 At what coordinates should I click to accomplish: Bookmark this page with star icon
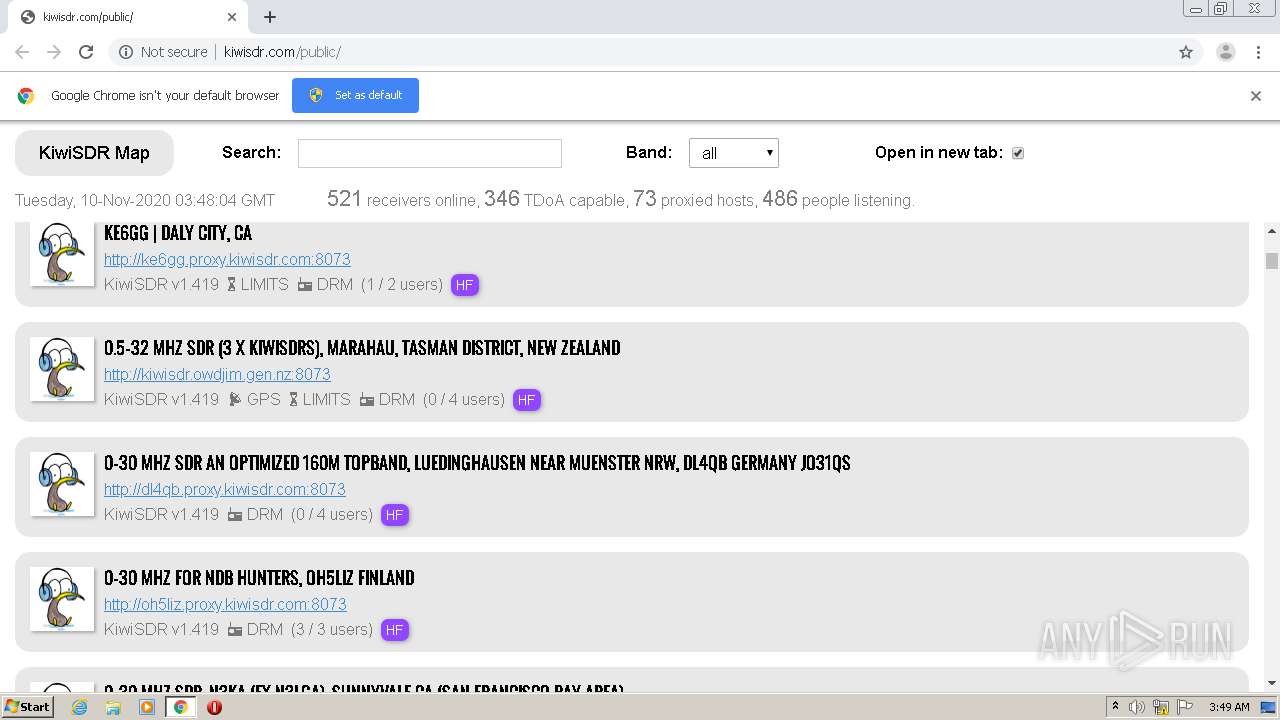1186,52
